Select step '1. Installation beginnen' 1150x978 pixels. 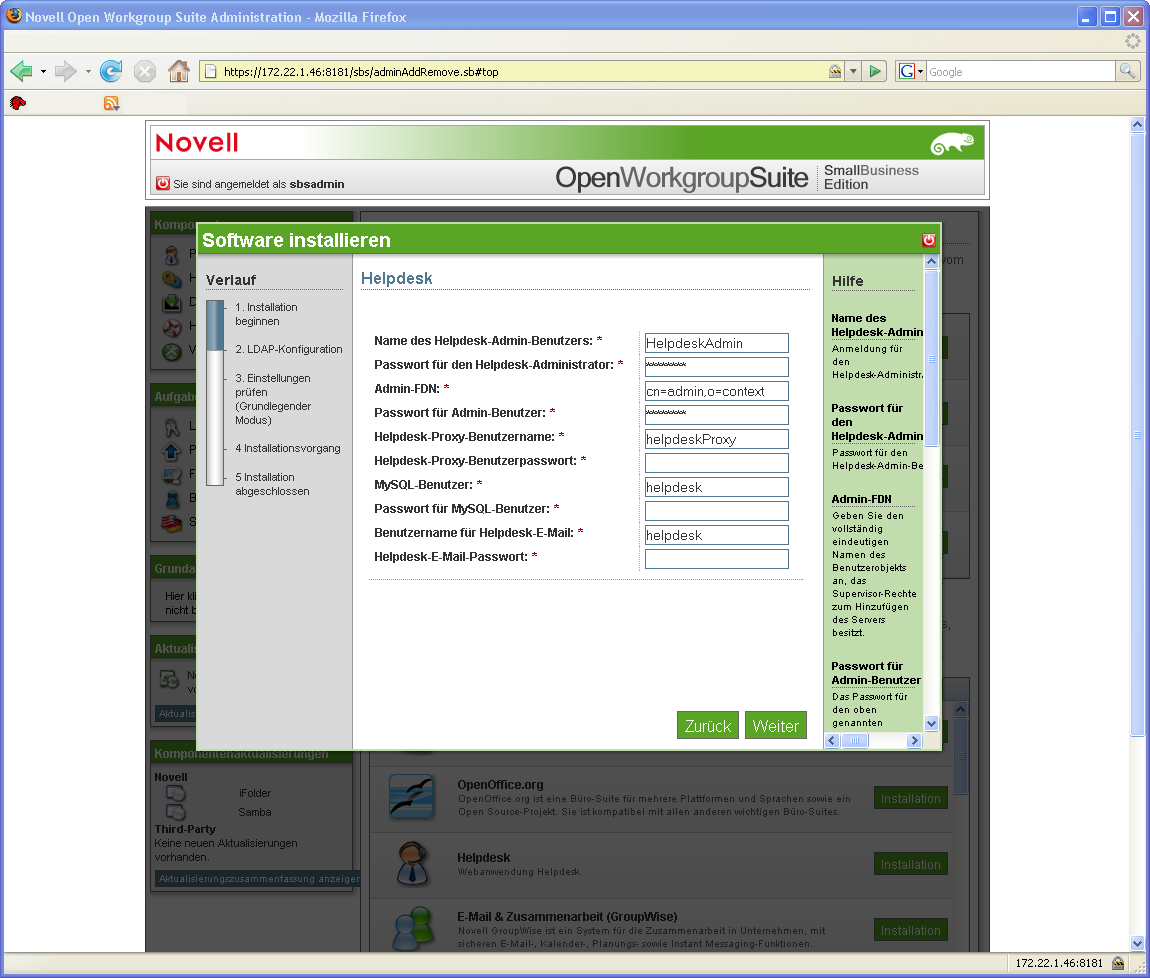pos(266,314)
